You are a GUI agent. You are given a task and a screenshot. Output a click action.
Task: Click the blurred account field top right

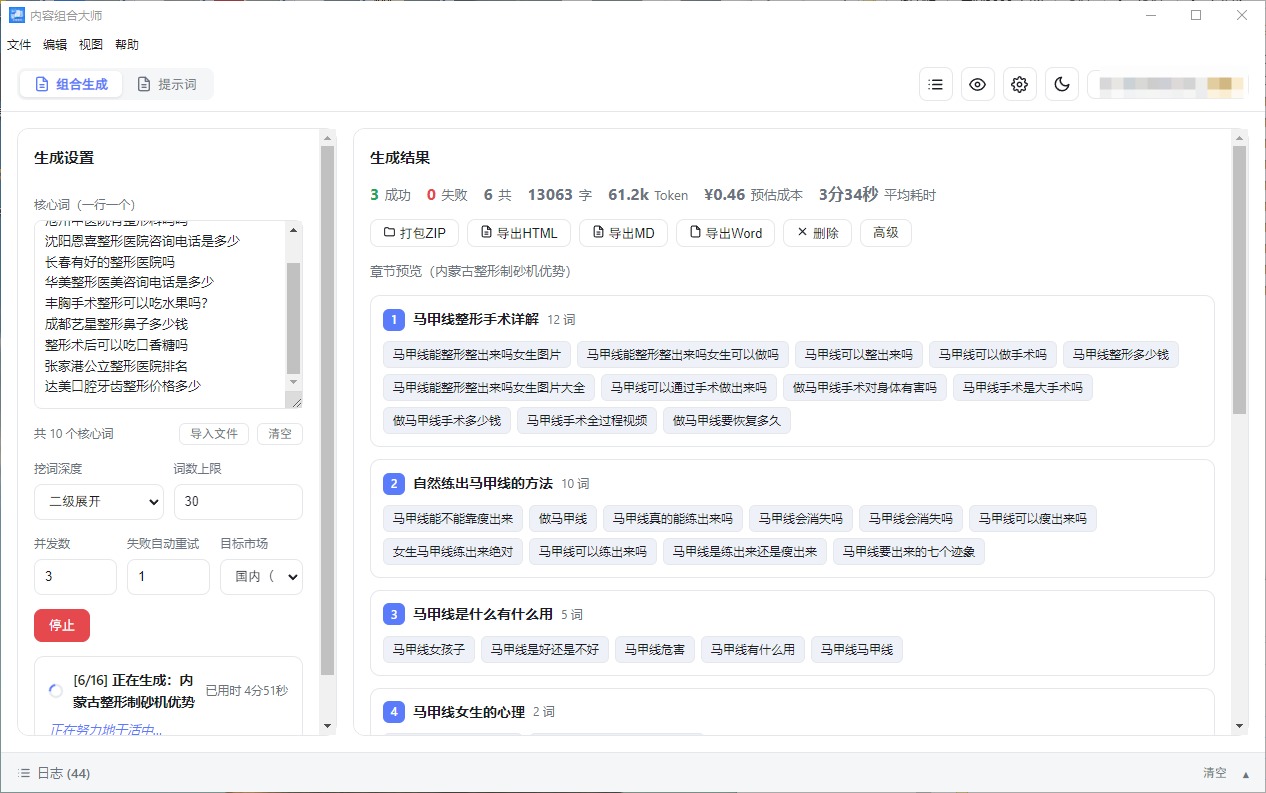[x=1167, y=84]
